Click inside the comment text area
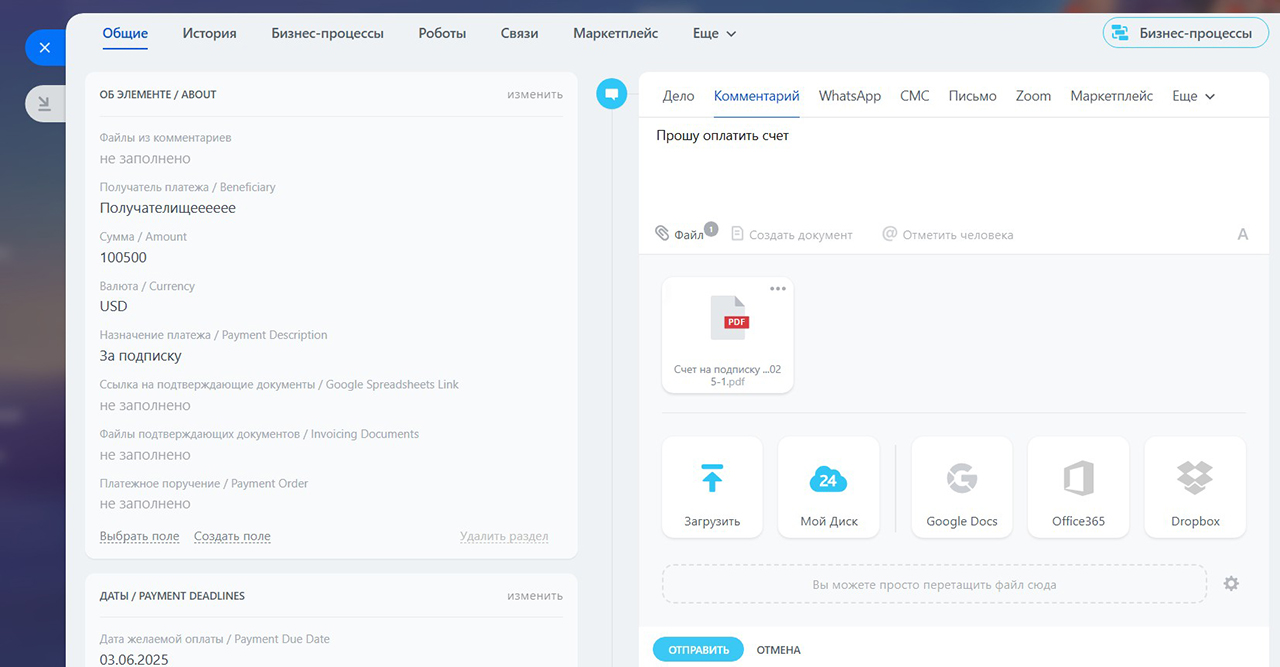This screenshot has height=667, width=1280. pos(940,170)
